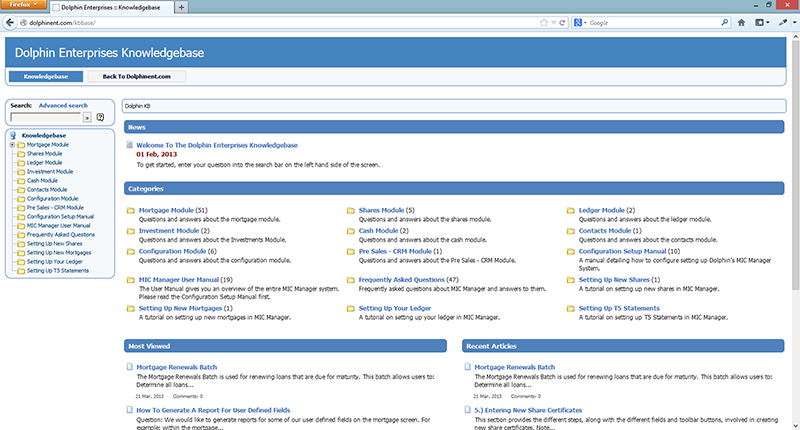
Task: Click folder icon beside Ledger Module in tree
Action: click(21, 163)
